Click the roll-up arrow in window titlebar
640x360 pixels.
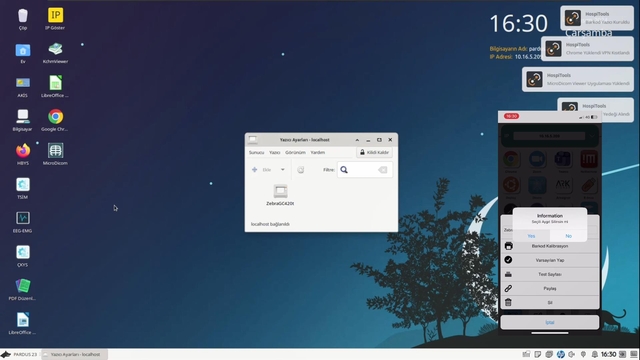tap(357, 140)
